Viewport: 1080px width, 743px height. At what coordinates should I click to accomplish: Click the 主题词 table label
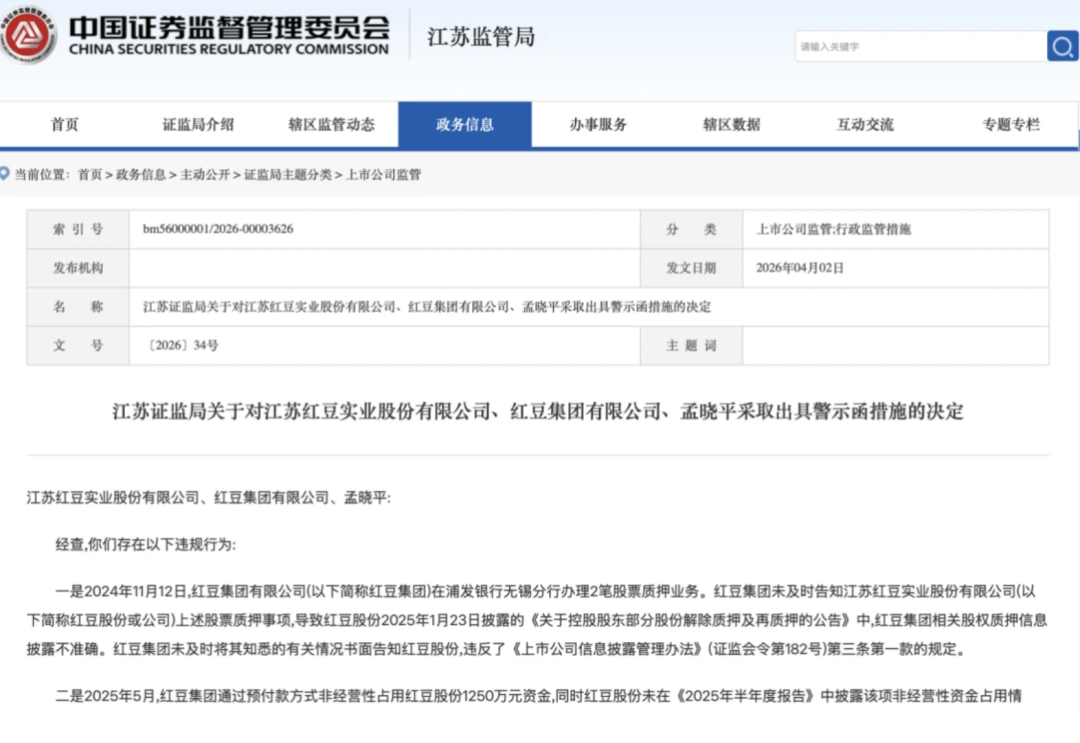click(x=691, y=346)
